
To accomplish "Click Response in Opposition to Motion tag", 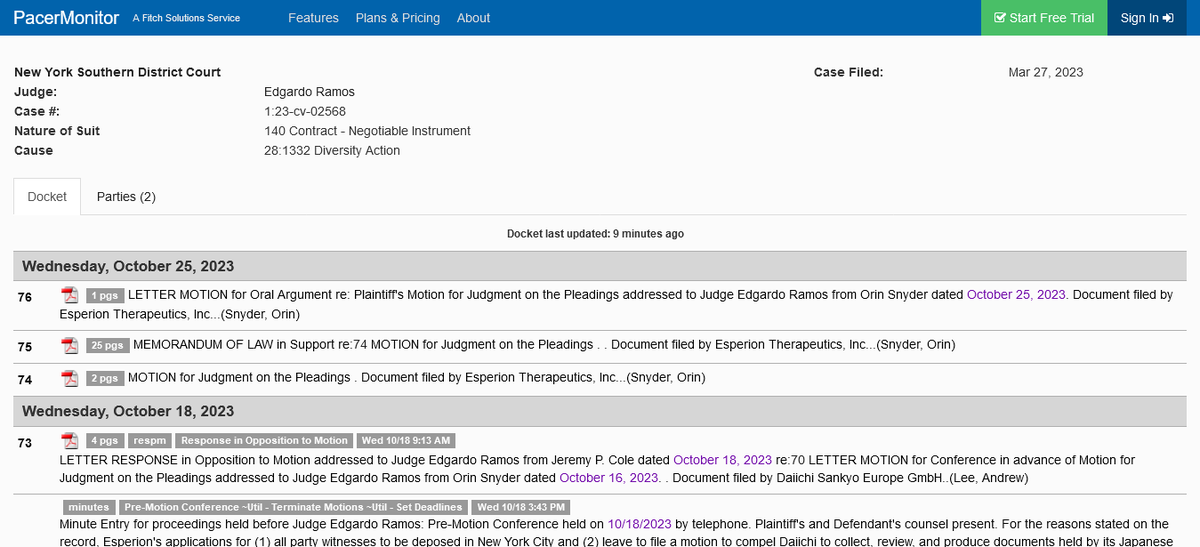I will click(265, 441).
